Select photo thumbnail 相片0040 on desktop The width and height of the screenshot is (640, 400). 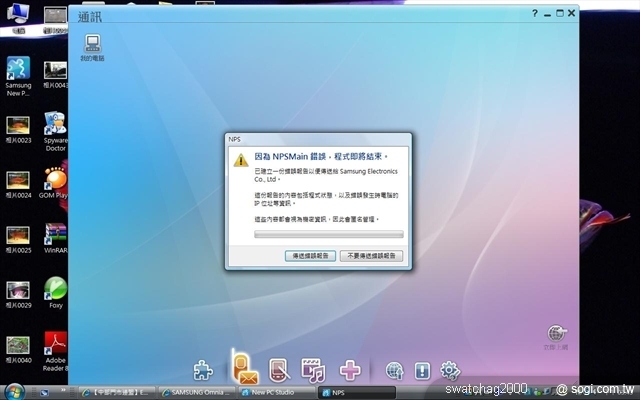18,350
